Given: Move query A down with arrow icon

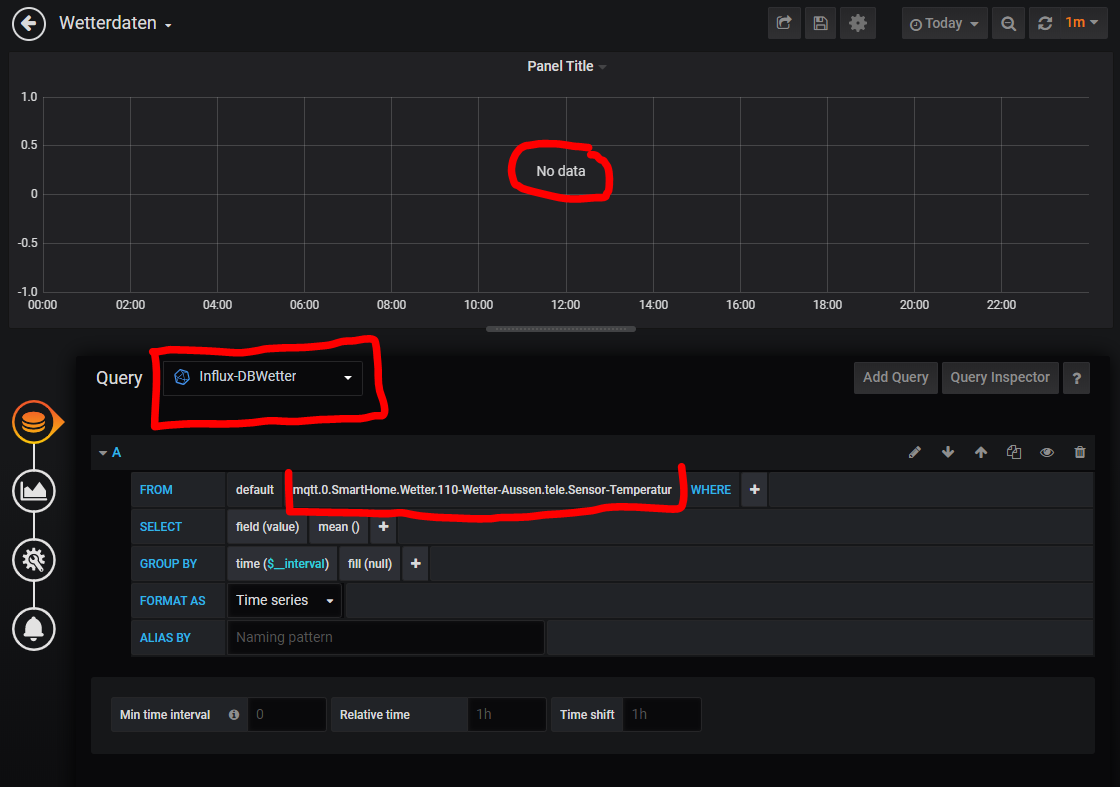Looking at the screenshot, I should click(948, 452).
